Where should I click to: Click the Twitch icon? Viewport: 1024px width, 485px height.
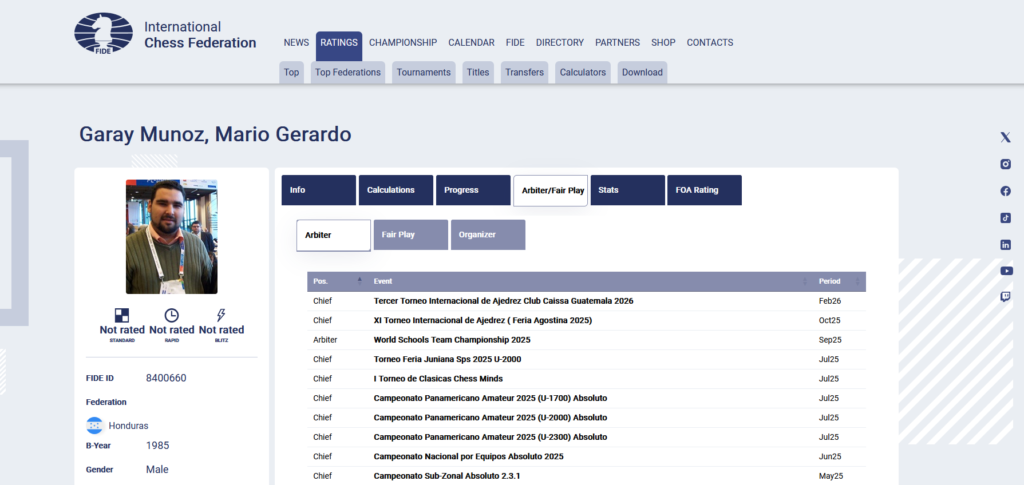[1005, 297]
